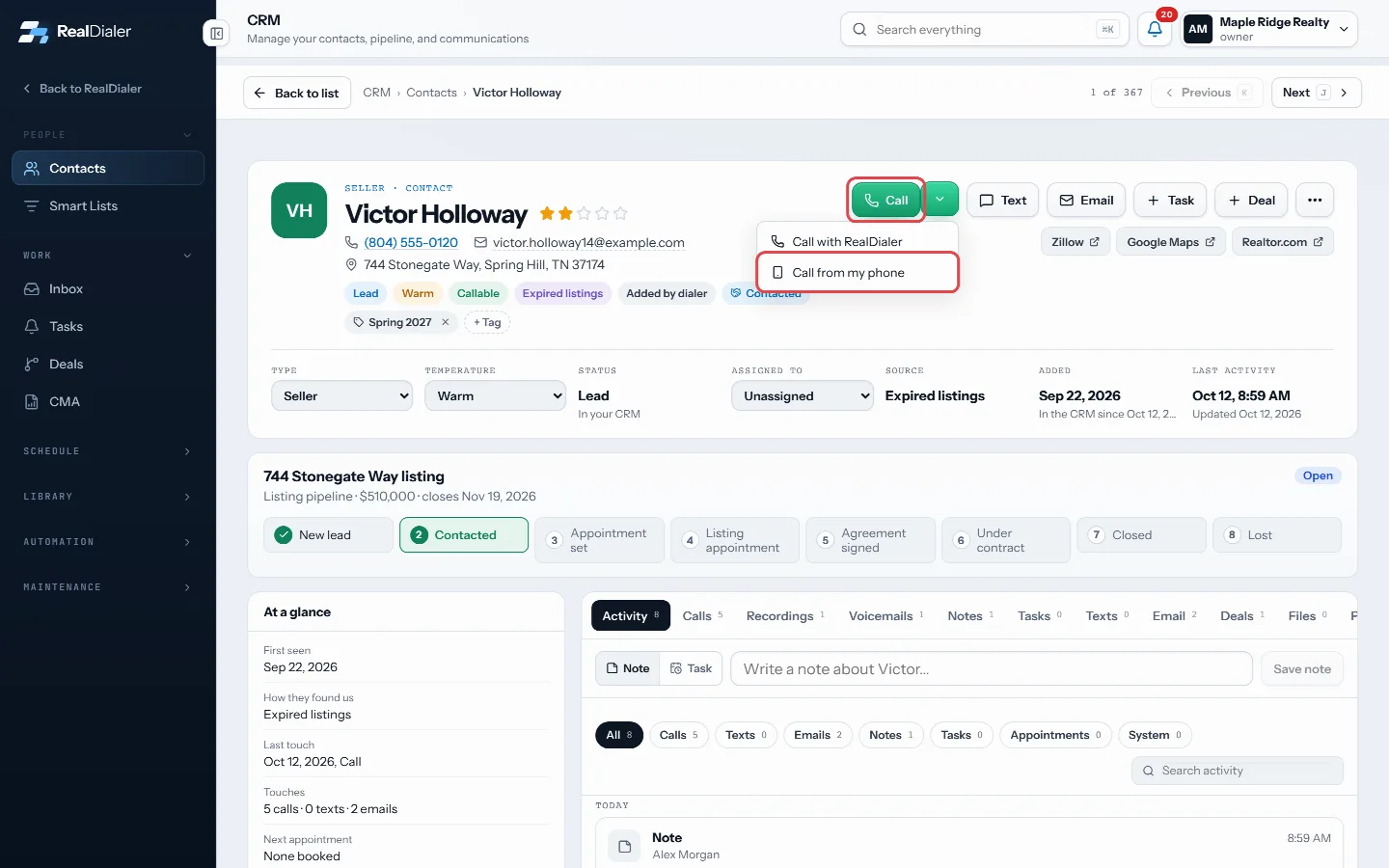Set rating to five stars
Screen dimensions: 1389x868
click(620, 213)
